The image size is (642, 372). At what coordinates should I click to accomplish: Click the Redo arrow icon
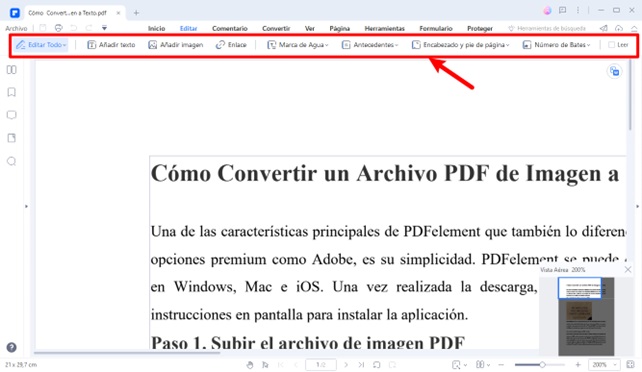[x=89, y=28]
